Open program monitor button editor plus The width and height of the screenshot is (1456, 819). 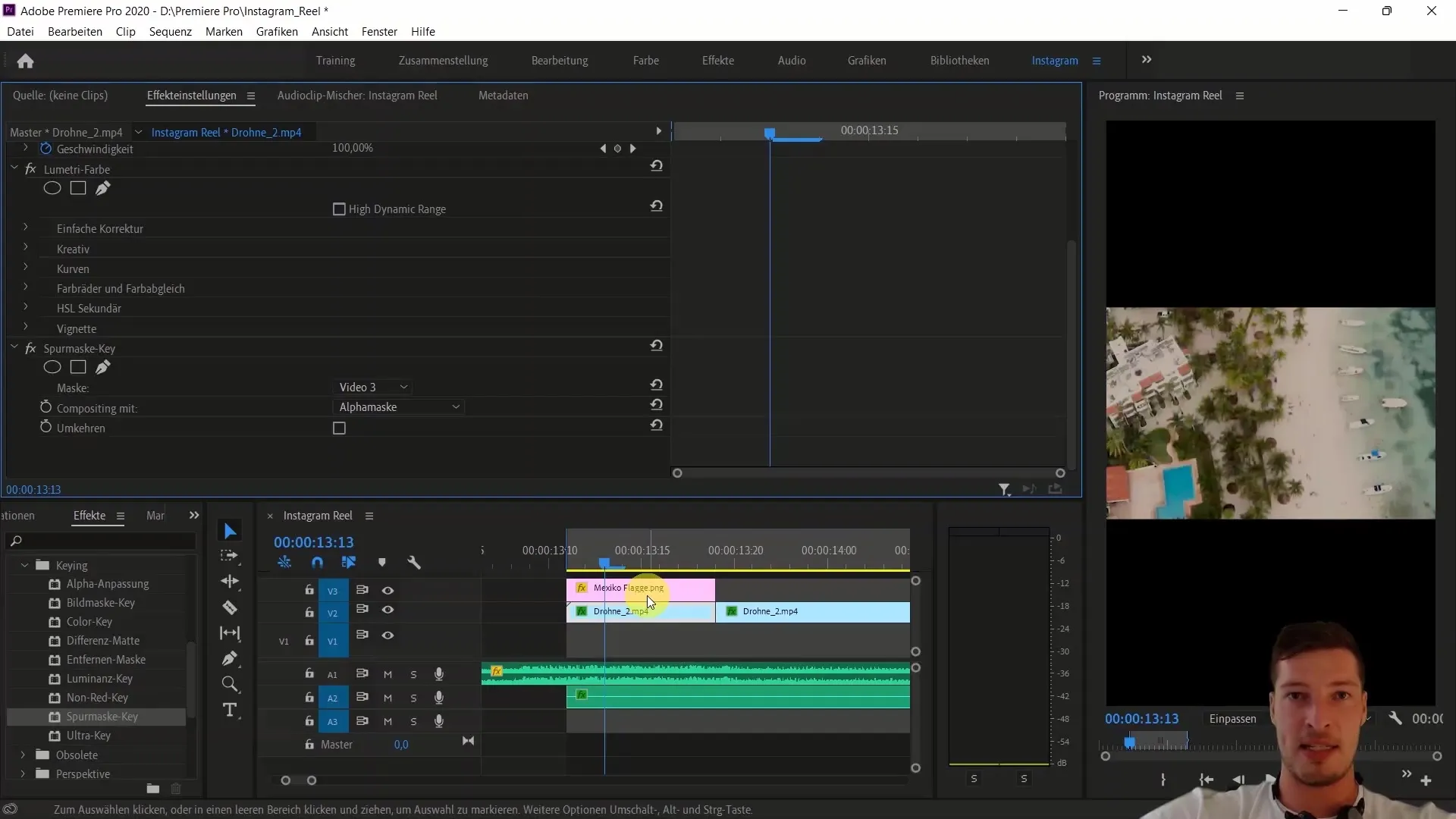(1426, 780)
